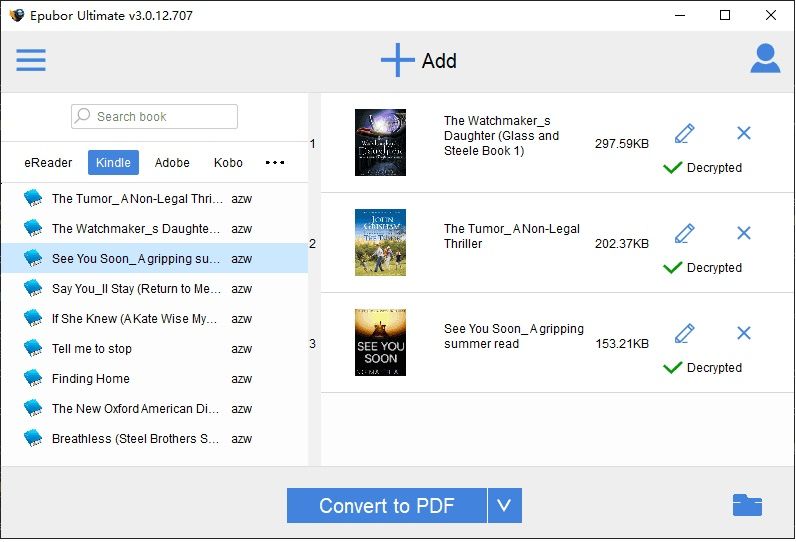Click file size 297.59KB

click(622, 144)
